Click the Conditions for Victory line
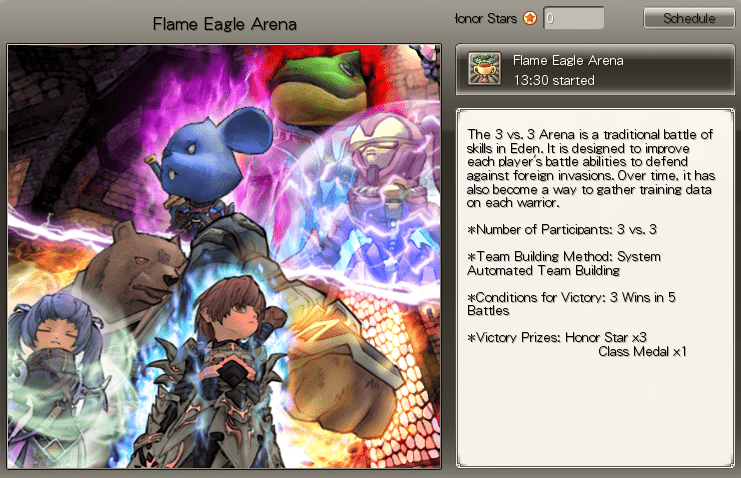741x478 pixels. point(571,304)
